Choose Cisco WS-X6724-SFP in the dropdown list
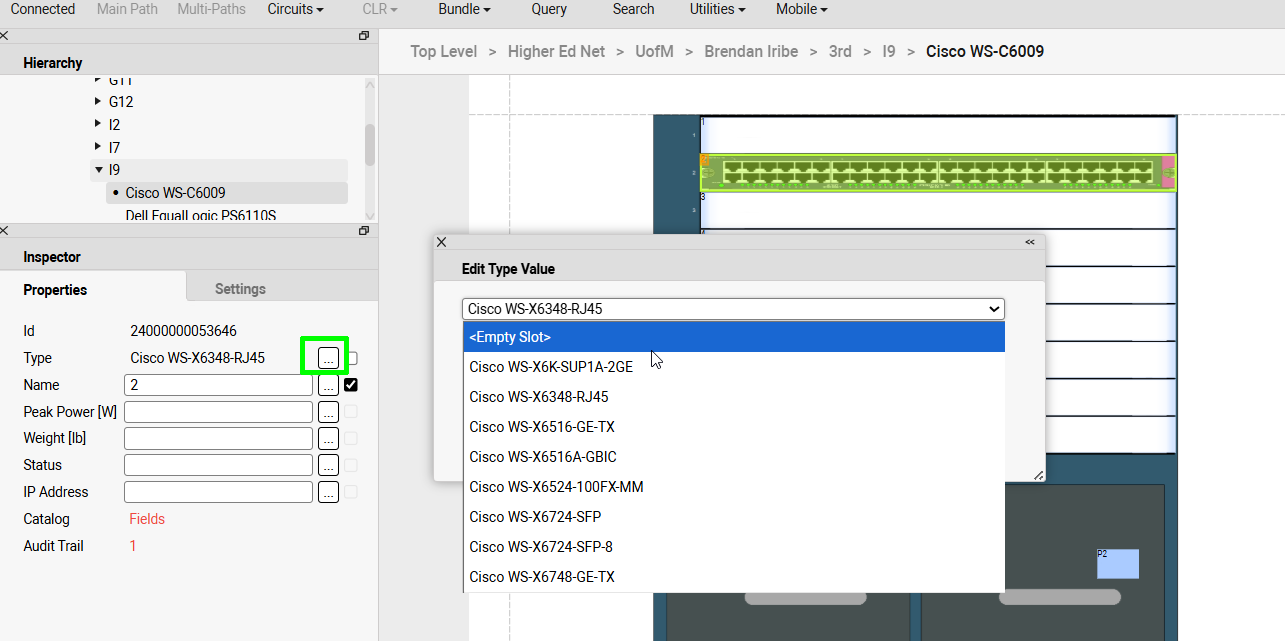The height and width of the screenshot is (641, 1285). click(733, 517)
